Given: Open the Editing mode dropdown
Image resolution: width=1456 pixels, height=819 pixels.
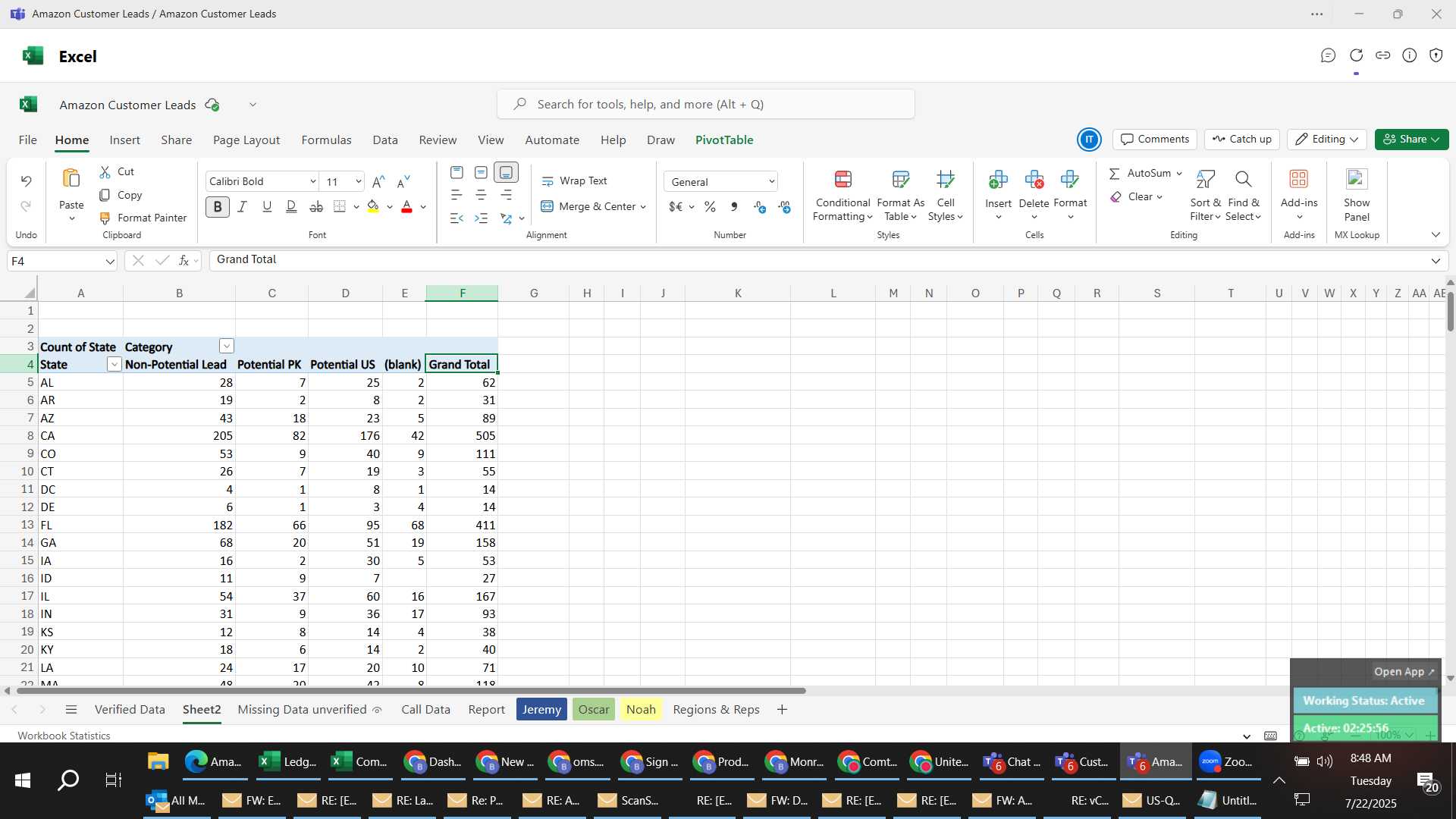Looking at the screenshot, I should [1326, 140].
